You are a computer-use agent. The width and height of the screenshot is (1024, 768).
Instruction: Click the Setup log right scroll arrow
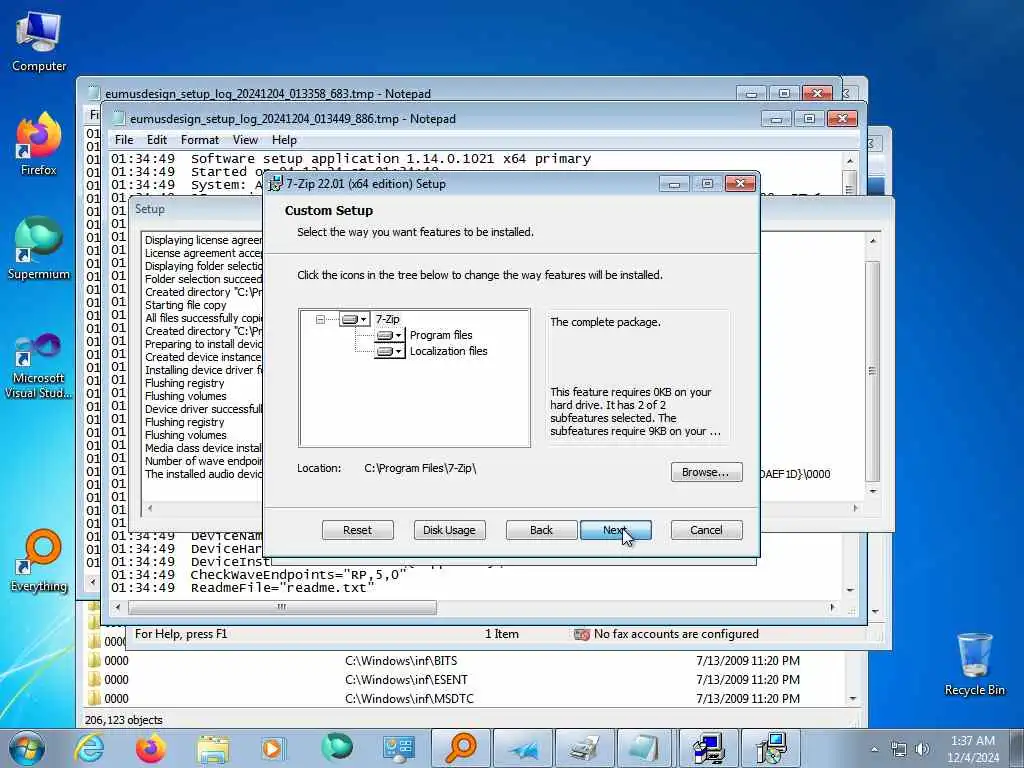coord(856,507)
